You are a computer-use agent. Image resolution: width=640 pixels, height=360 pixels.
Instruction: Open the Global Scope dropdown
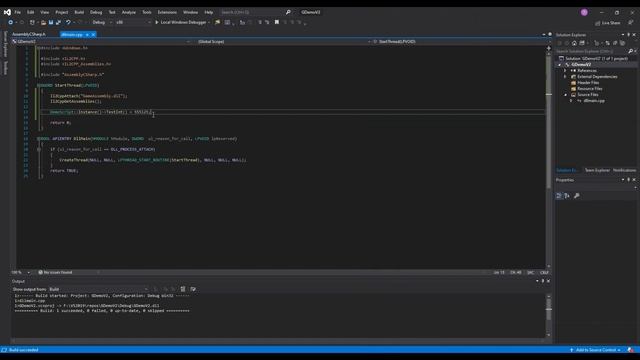(x=284, y=42)
